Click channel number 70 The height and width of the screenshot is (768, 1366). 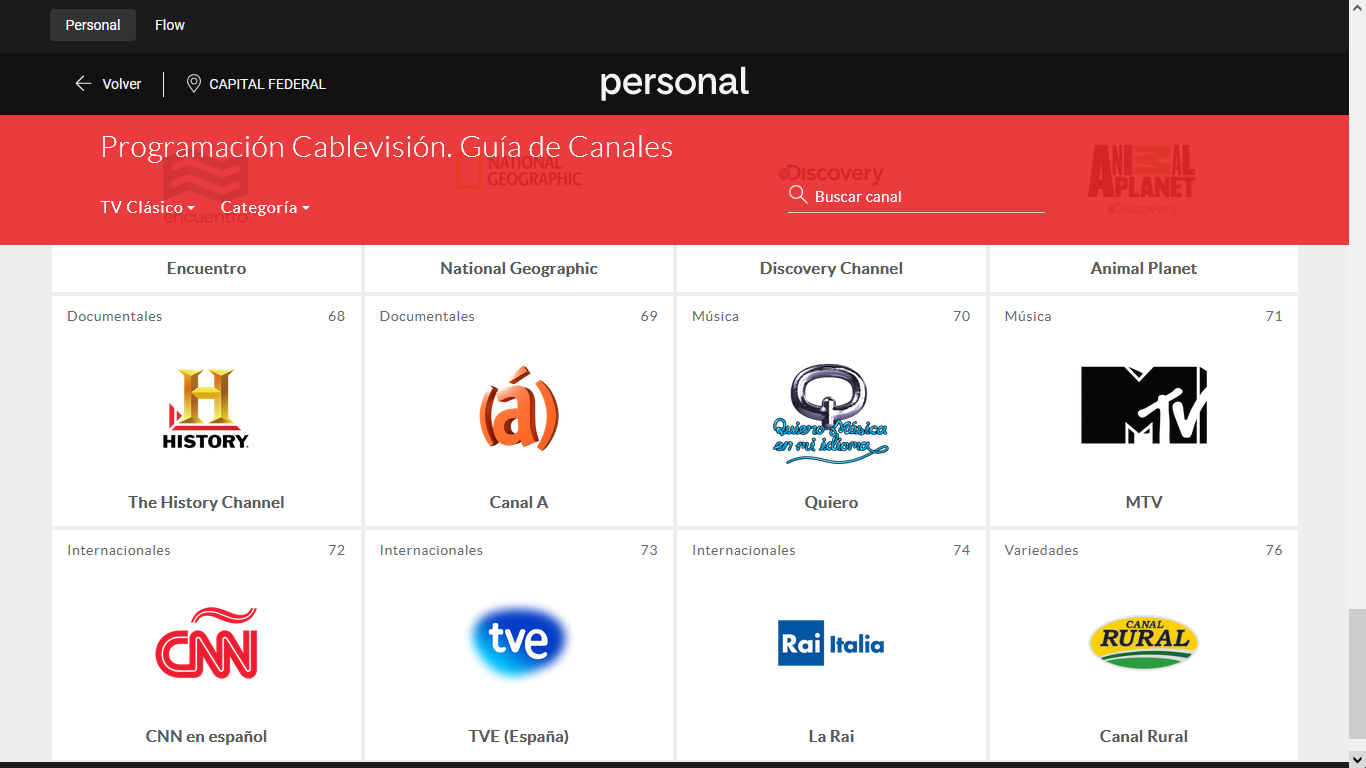coord(961,316)
